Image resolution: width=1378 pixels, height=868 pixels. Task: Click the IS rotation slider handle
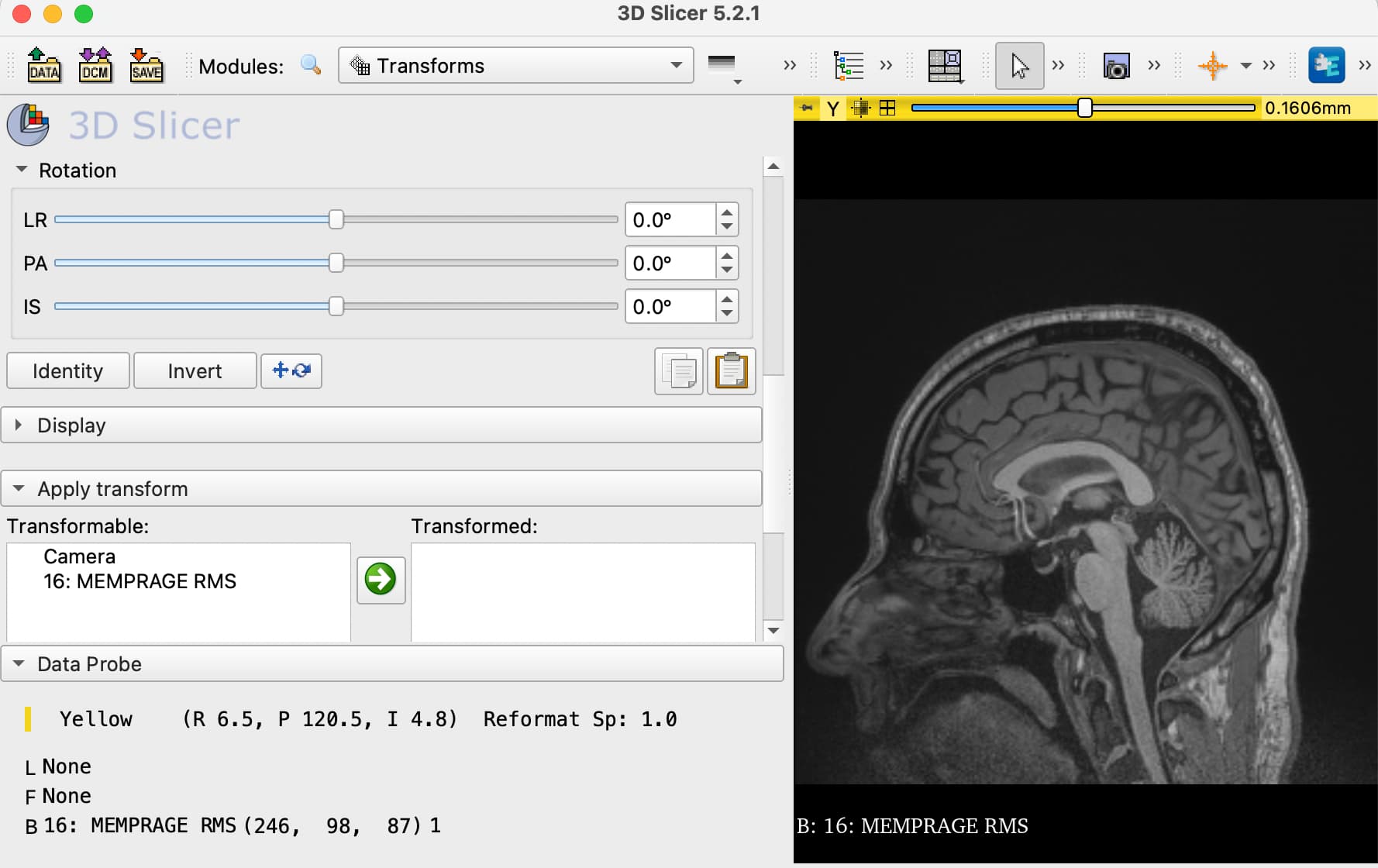(336, 306)
